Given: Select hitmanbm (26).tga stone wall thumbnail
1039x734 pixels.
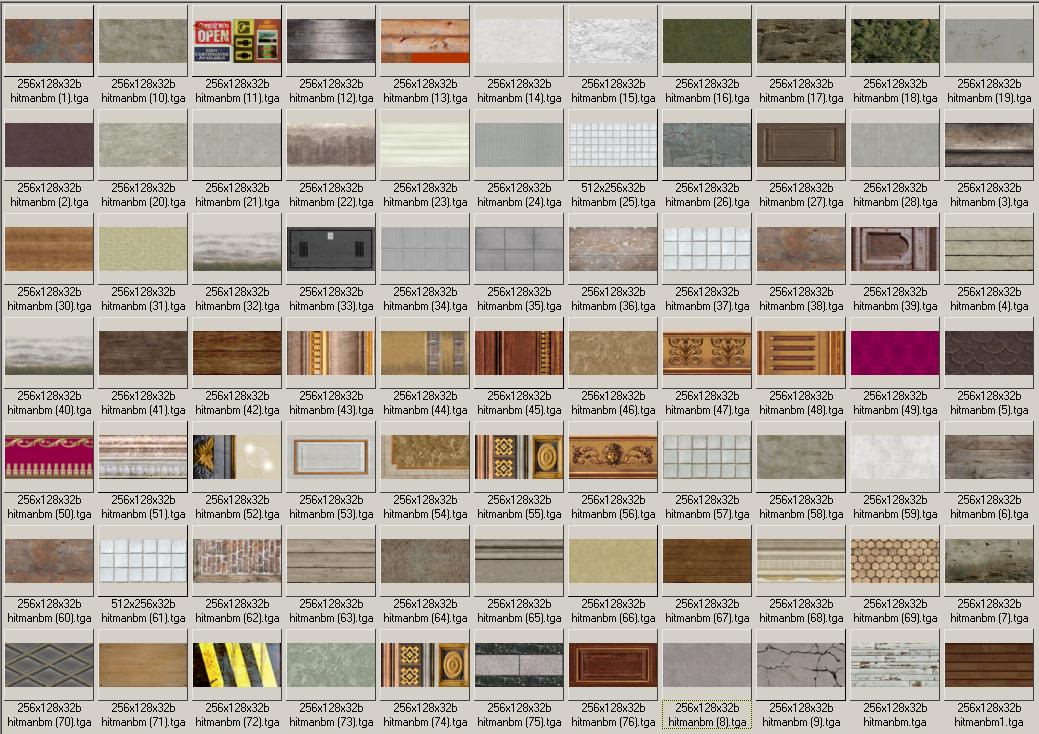Looking at the screenshot, I should [x=707, y=145].
